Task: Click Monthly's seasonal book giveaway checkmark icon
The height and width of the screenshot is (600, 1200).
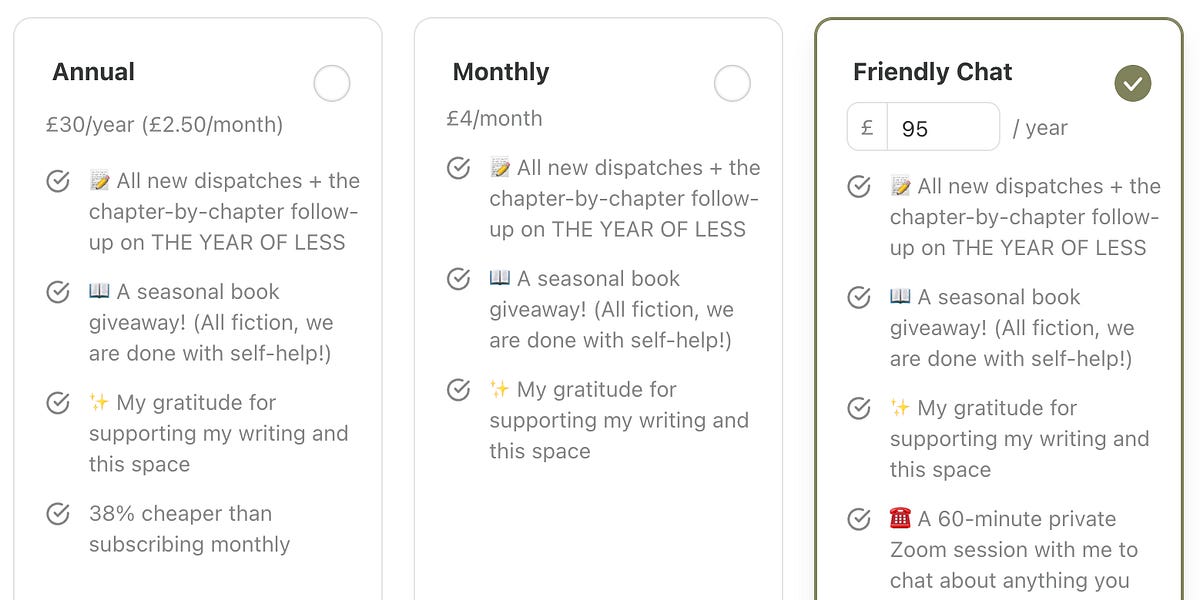Action: point(458,279)
